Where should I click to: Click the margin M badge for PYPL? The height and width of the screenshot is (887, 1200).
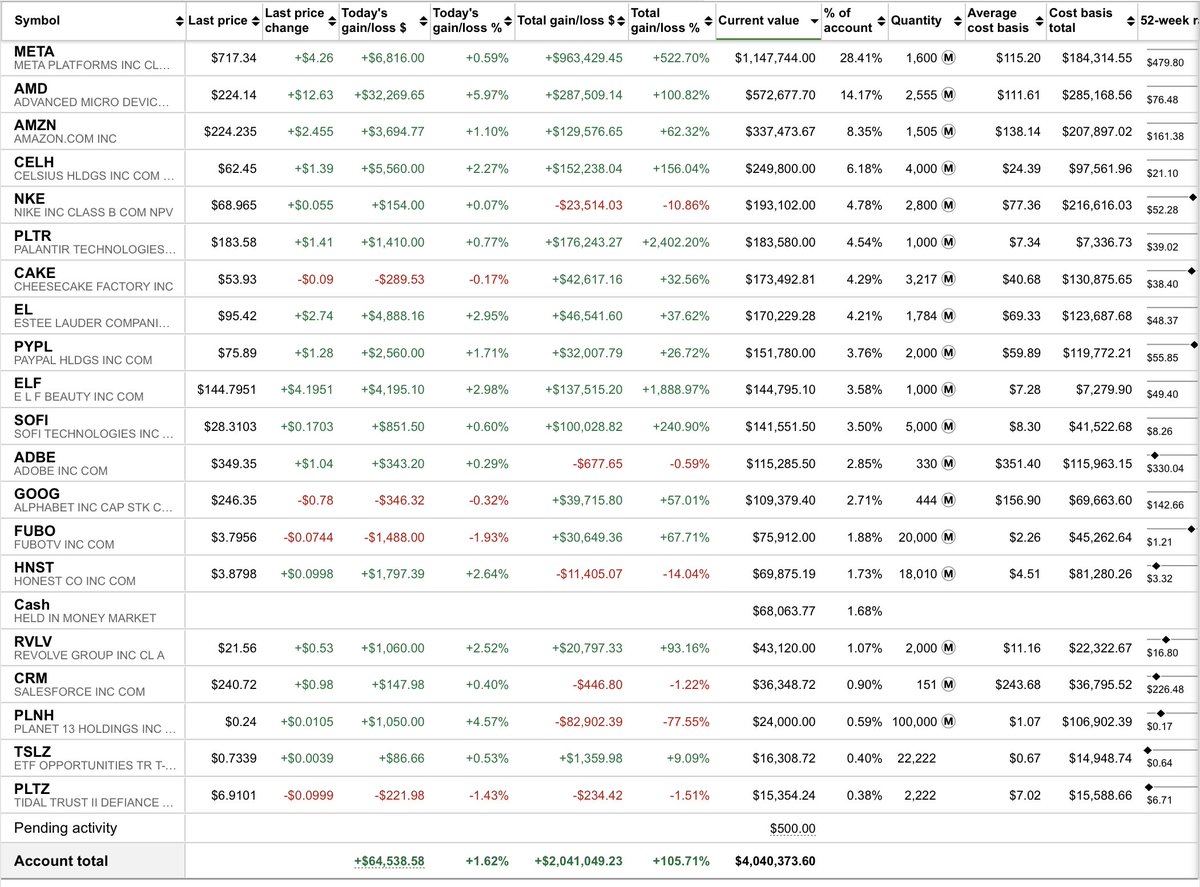point(949,353)
